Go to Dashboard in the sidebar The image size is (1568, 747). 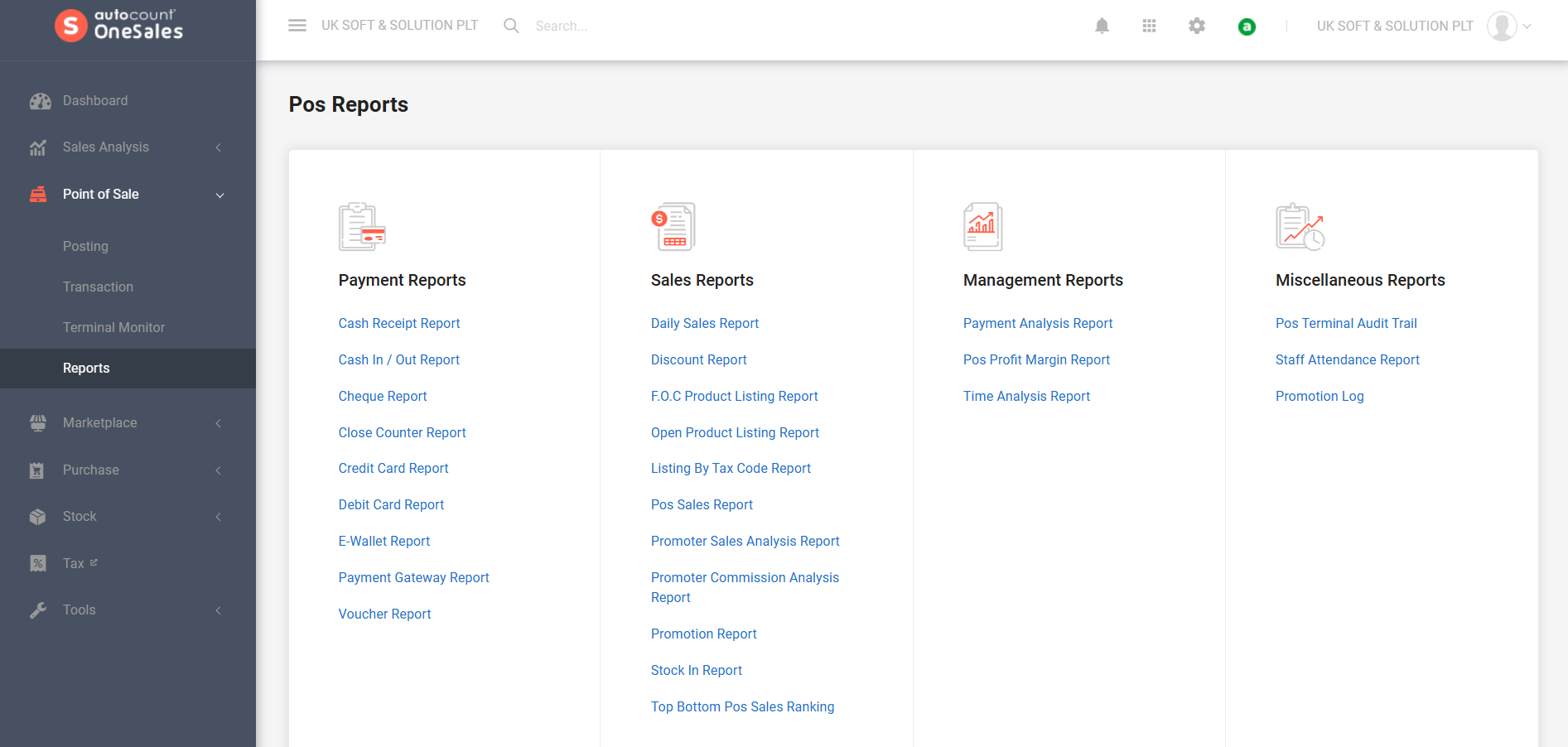[x=95, y=101]
